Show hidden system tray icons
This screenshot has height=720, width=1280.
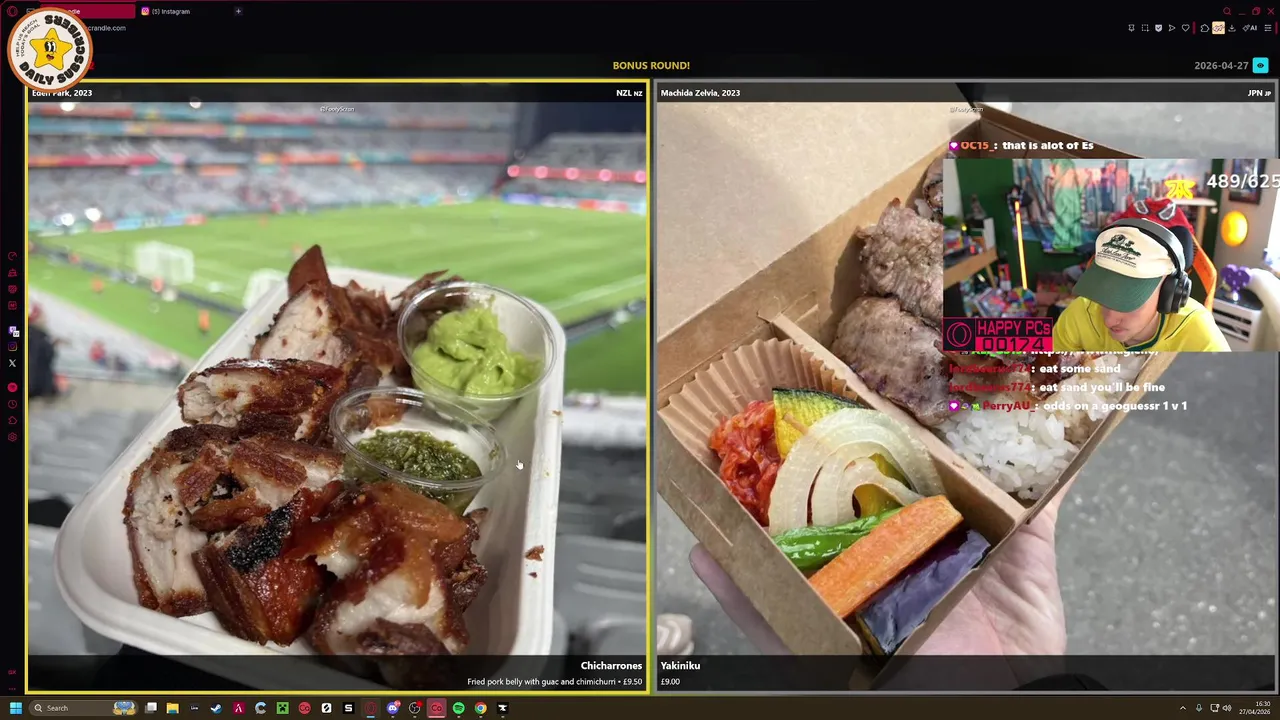tap(1182, 708)
